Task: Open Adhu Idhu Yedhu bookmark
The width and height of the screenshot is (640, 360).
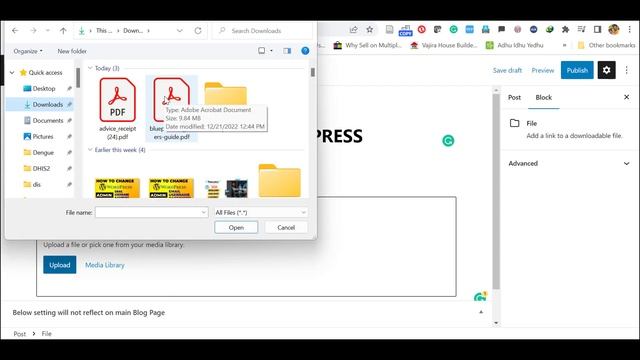Action: (x=514, y=45)
